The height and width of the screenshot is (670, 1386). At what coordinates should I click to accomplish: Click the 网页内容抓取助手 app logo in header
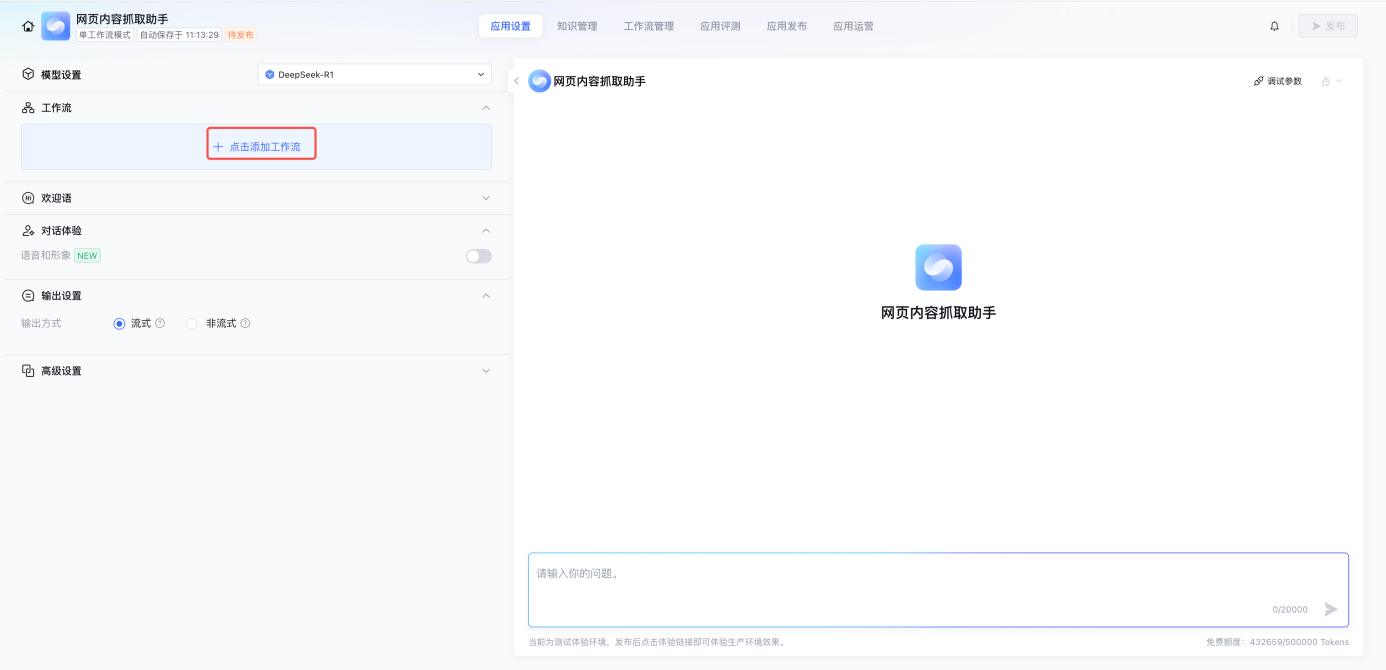pyautogui.click(x=56, y=26)
